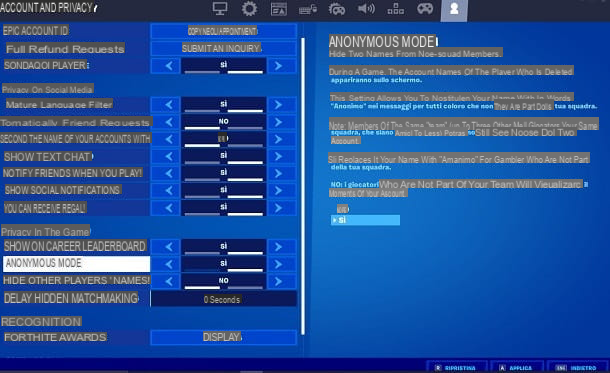Open the Audio speaker settings tab
The height and width of the screenshot is (373, 610).
tap(366, 9)
